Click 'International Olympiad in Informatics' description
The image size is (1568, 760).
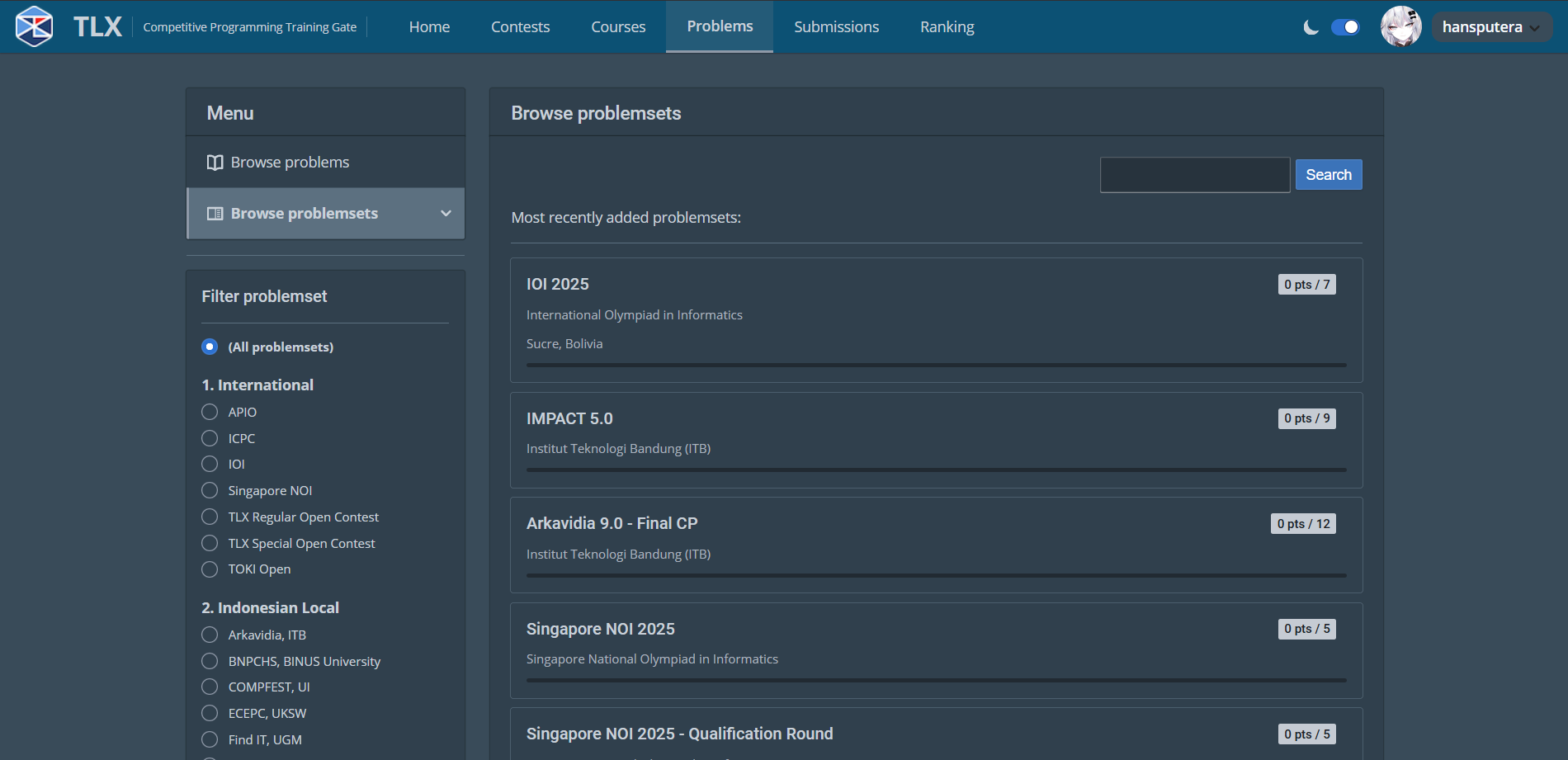pos(635,315)
